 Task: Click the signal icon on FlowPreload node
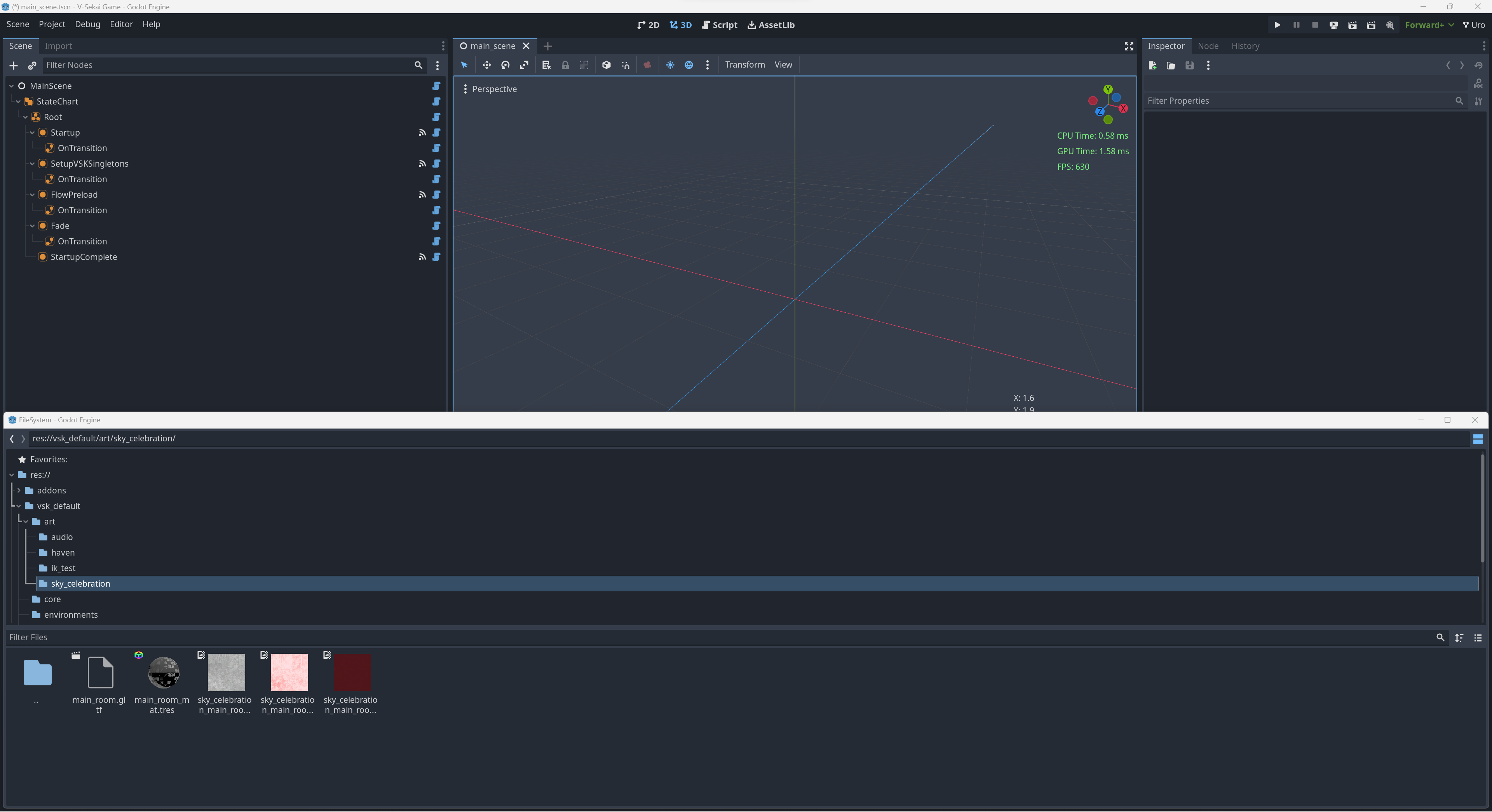coord(422,195)
